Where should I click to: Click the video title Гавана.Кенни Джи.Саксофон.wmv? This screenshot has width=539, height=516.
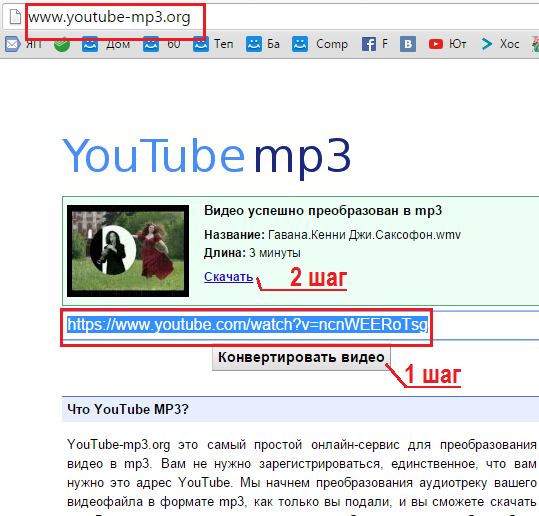[364, 235]
